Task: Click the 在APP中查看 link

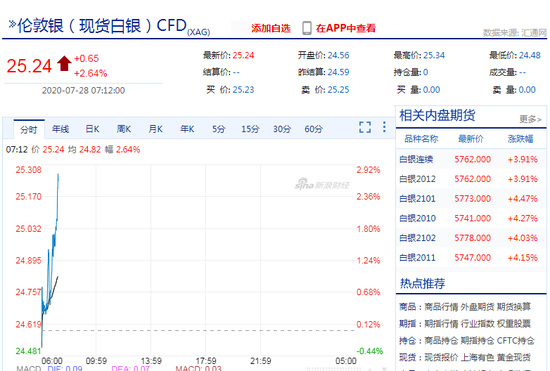Action: tap(346, 28)
